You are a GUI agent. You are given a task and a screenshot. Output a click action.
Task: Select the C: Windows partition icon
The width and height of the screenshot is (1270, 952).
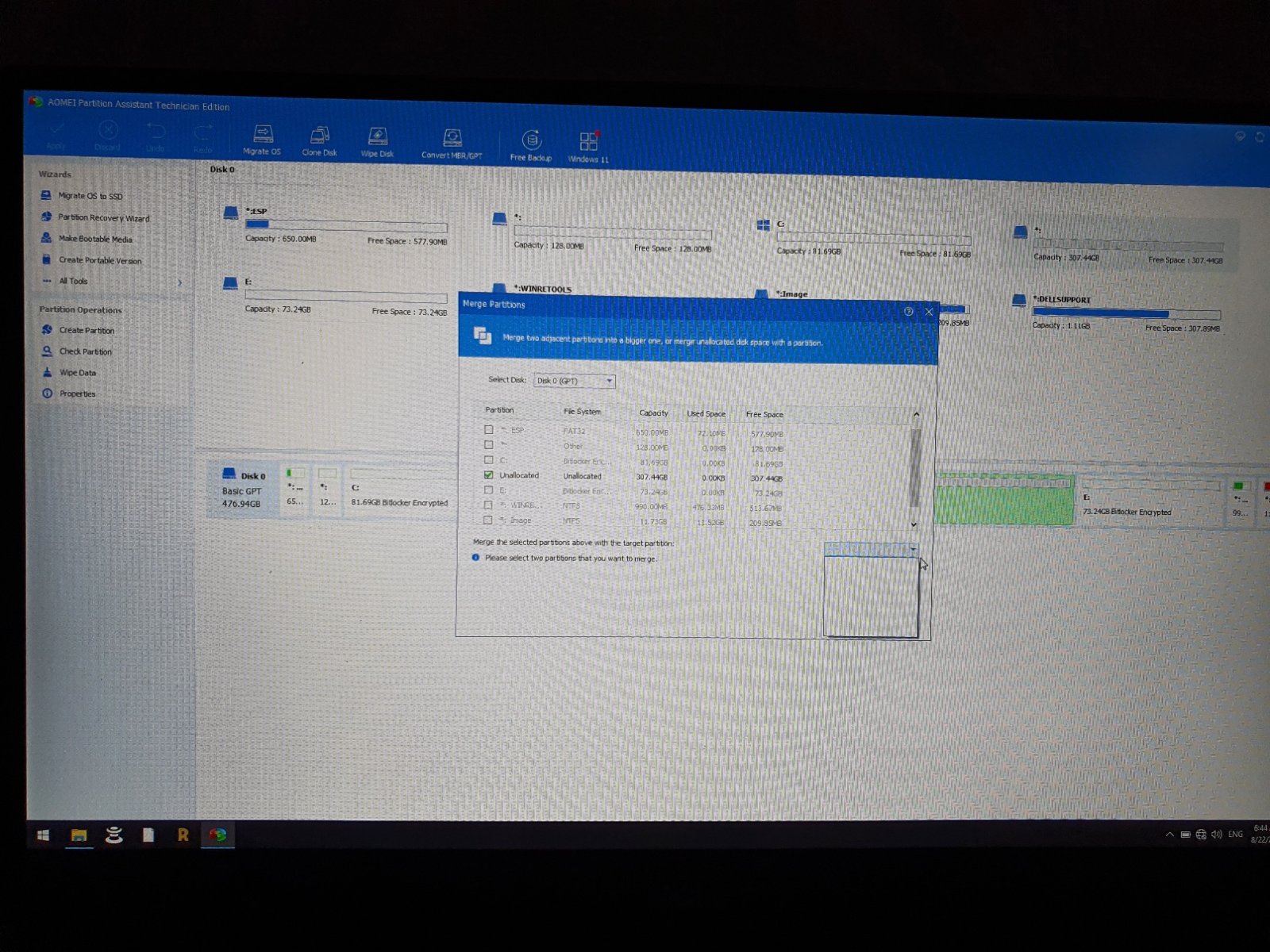(764, 225)
